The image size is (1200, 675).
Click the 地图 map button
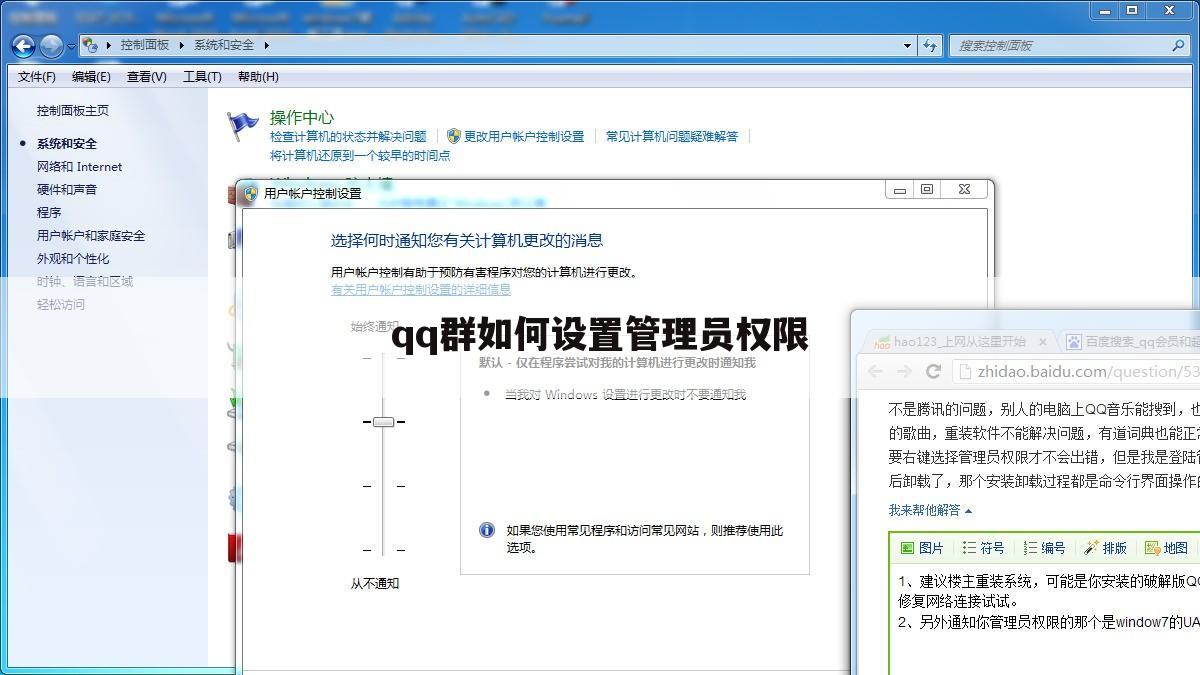pyautogui.click(x=1167, y=548)
